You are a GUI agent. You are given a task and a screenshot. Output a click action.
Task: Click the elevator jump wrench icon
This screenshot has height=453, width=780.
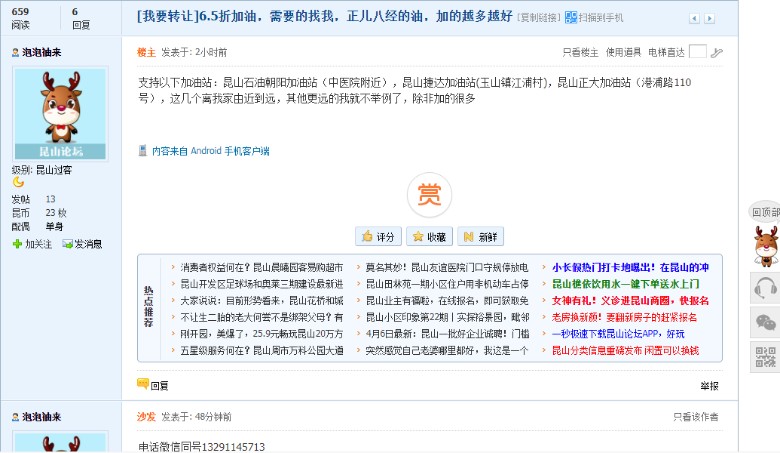click(717, 53)
